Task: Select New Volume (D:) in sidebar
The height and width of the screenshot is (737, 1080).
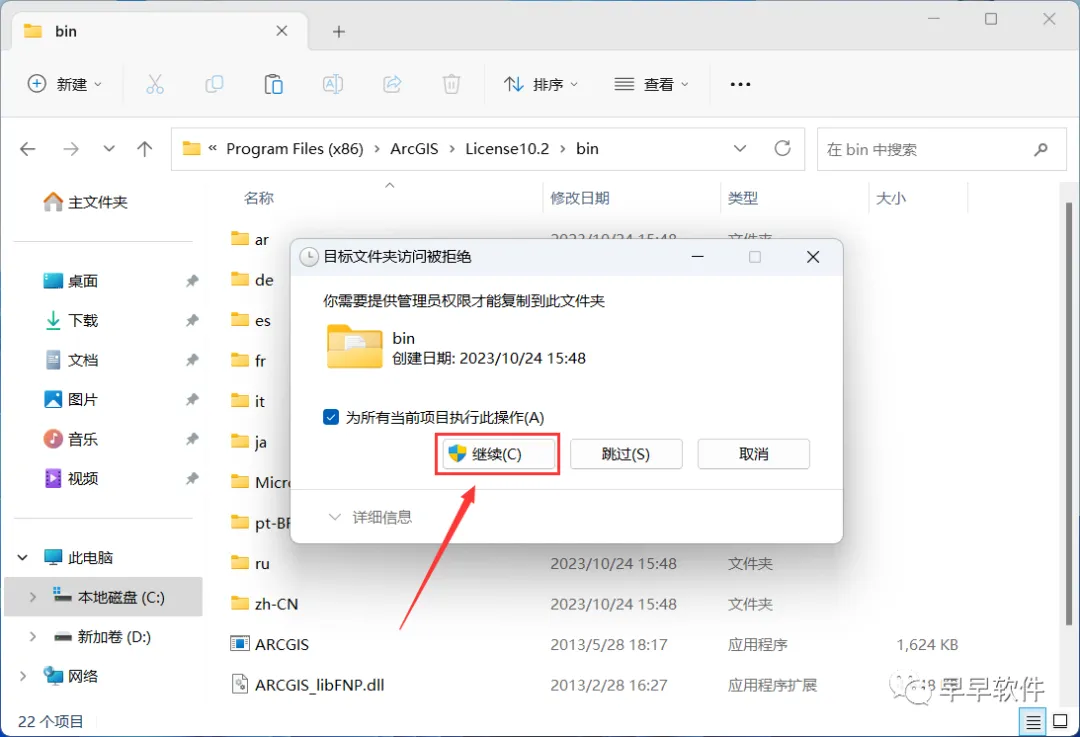Action: coord(103,636)
